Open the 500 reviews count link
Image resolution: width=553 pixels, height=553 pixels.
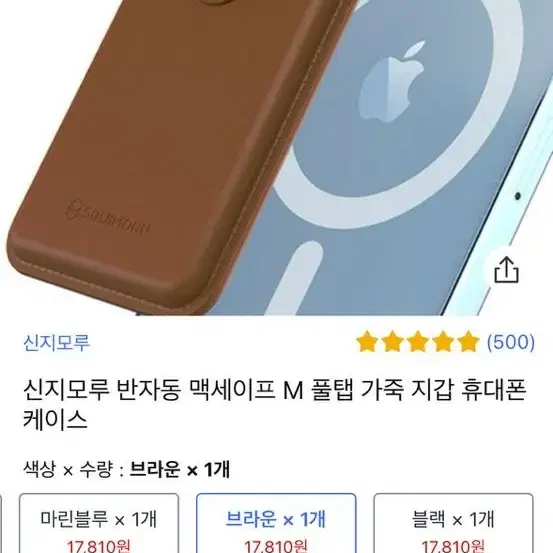pyautogui.click(x=511, y=342)
